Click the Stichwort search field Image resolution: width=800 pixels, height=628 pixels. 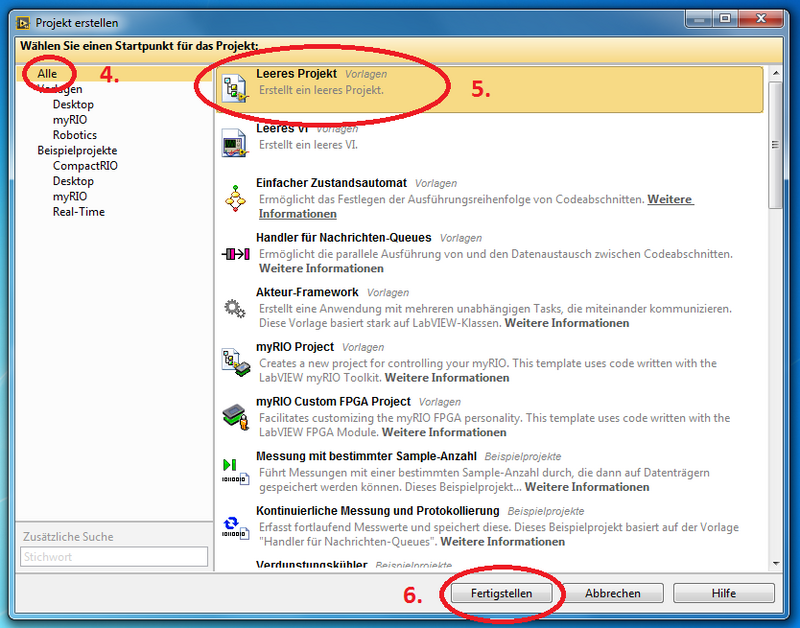pos(114,557)
